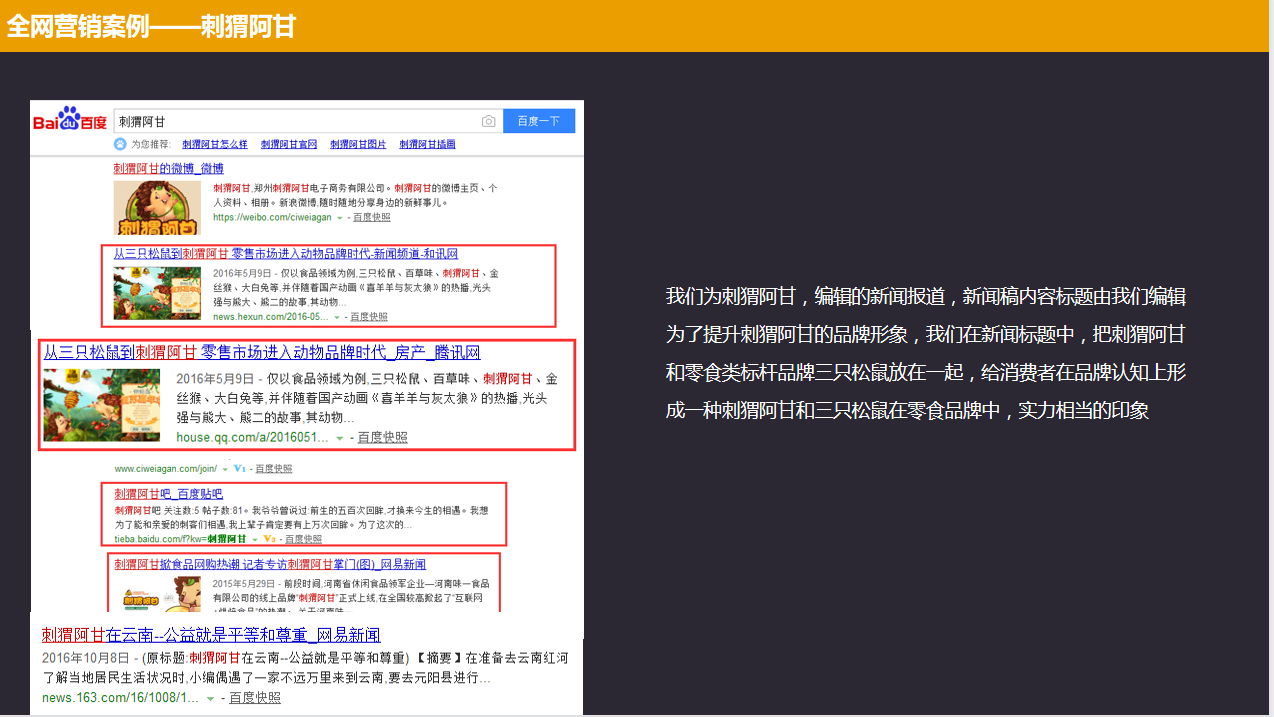Expand the arrow after www.ciweiagan.com/join/
Image resolution: width=1274 pixels, height=717 pixels.
[225, 468]
